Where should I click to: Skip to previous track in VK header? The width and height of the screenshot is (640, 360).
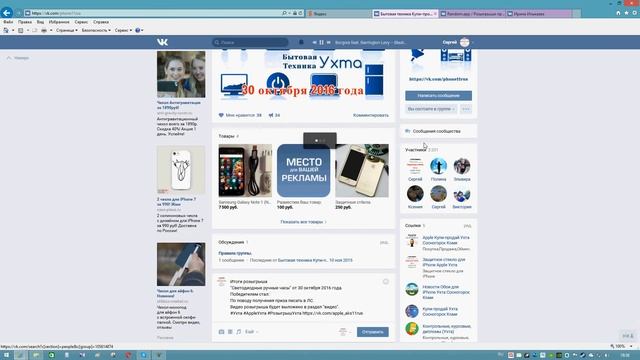[314, 42]
